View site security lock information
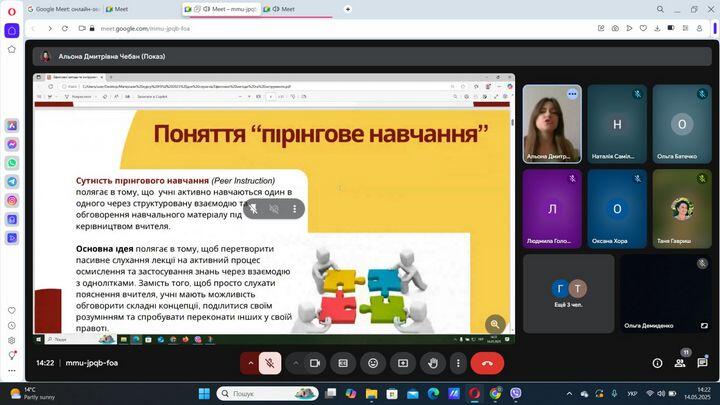Image resolution: width=720 pixels, height=405 pixels. tap(92, 28)
